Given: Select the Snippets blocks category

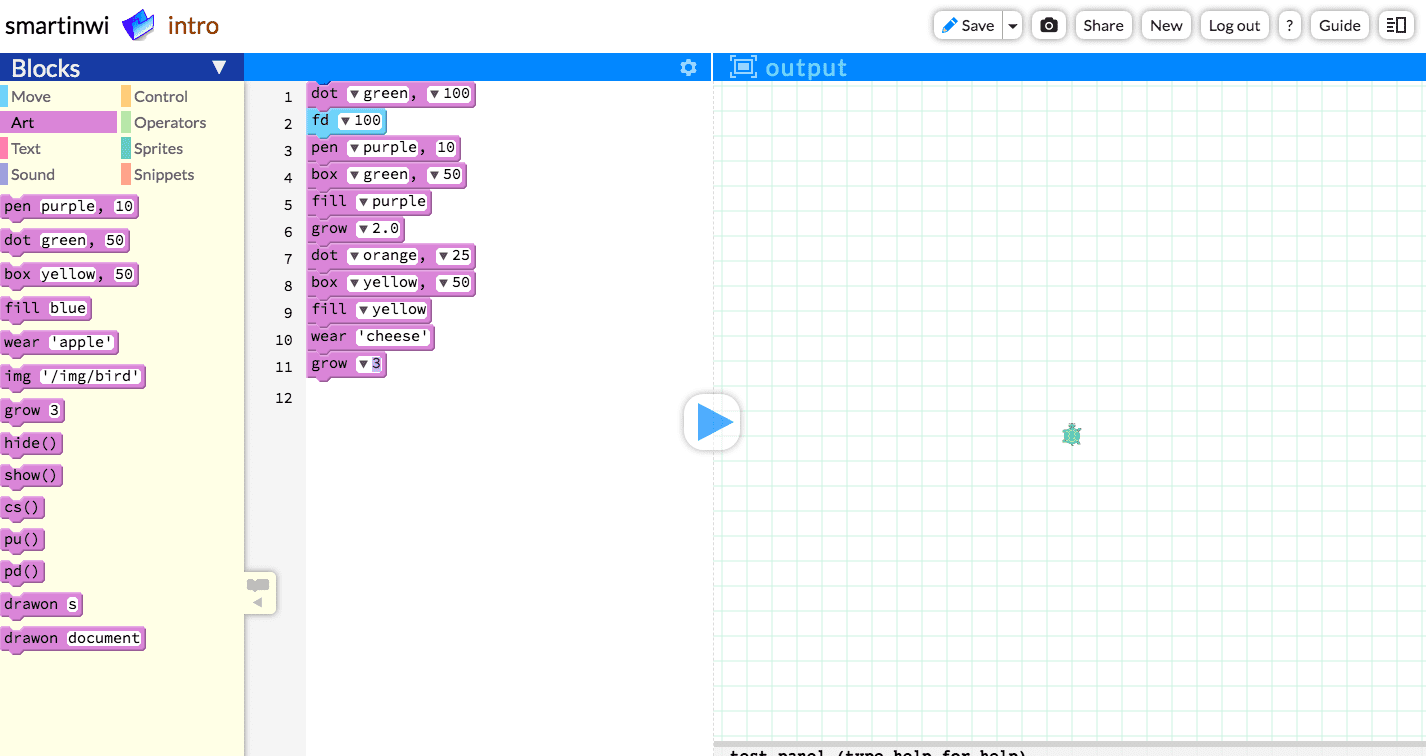Looking at the screenshot, I should point(181,174).
